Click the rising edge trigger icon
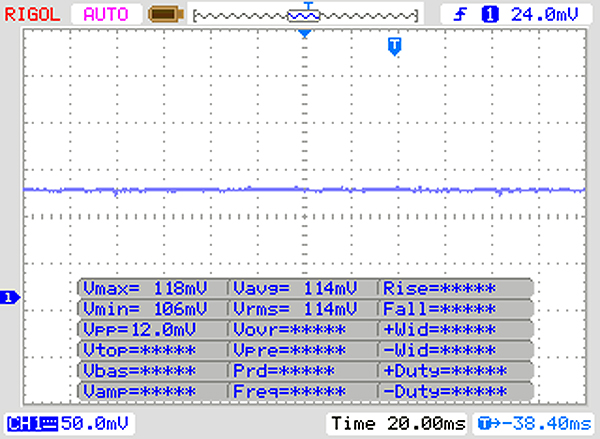Screen dimensions: 600x439 [x=460, y=15]
